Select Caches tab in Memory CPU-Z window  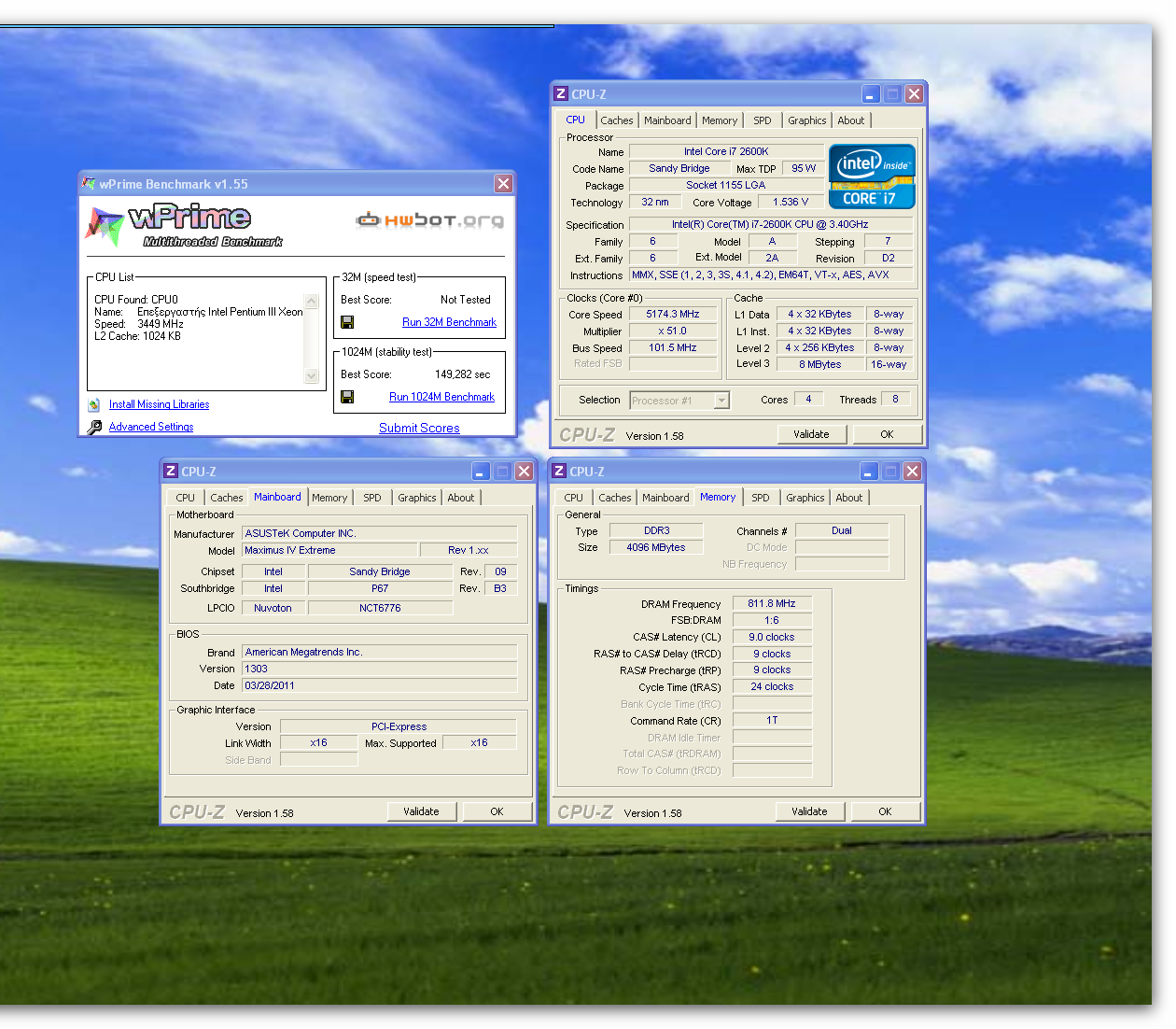(615, 498)
